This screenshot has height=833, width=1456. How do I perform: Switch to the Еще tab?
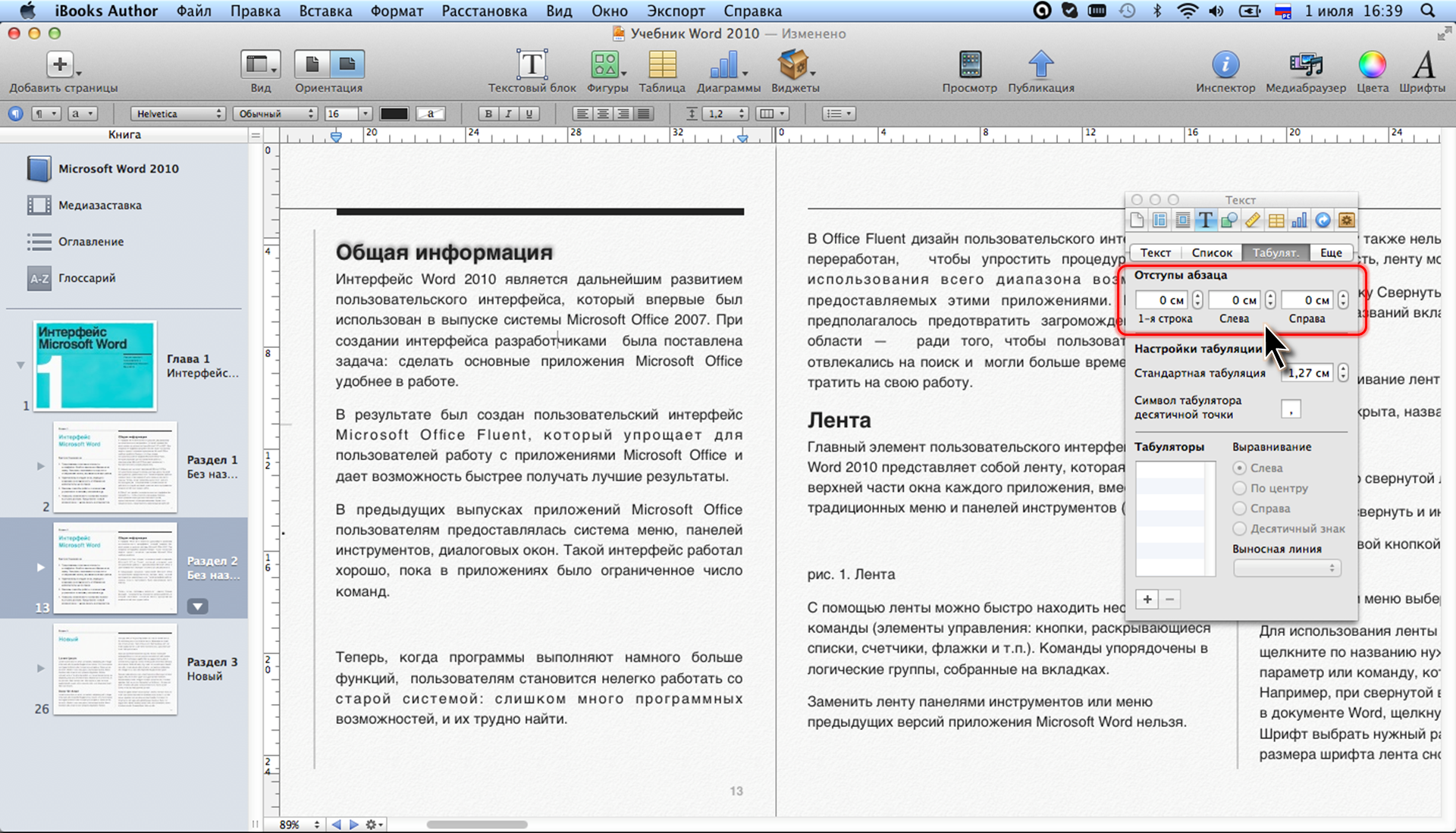pos(1331,252)
